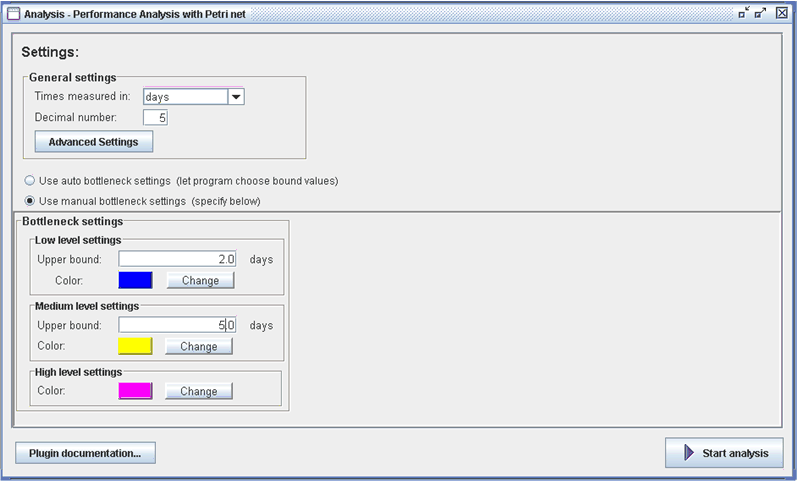
Task: Click the magenta High level color swatch
Action: coord(135,391)
